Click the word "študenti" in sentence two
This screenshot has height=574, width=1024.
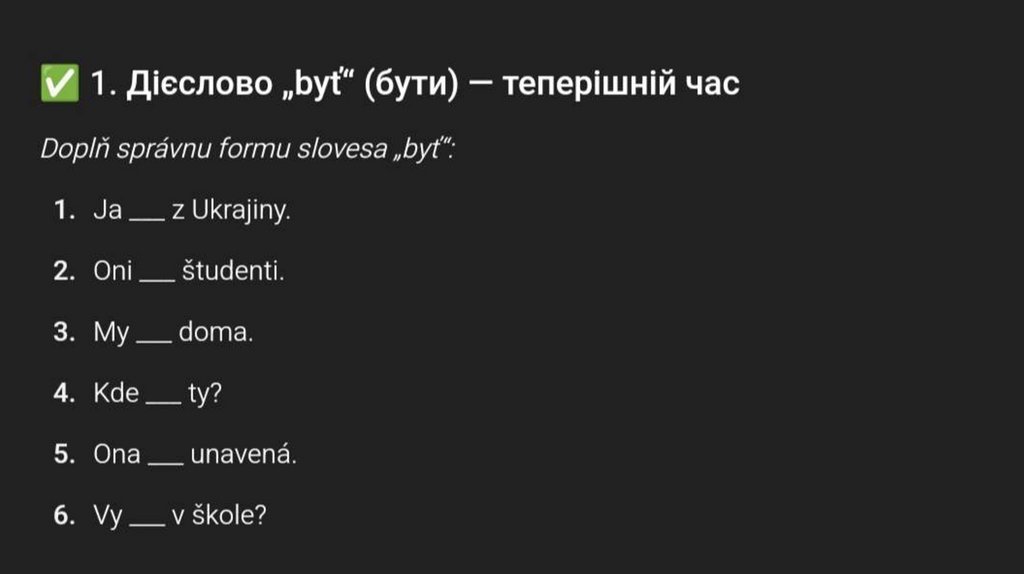point(233,272)
